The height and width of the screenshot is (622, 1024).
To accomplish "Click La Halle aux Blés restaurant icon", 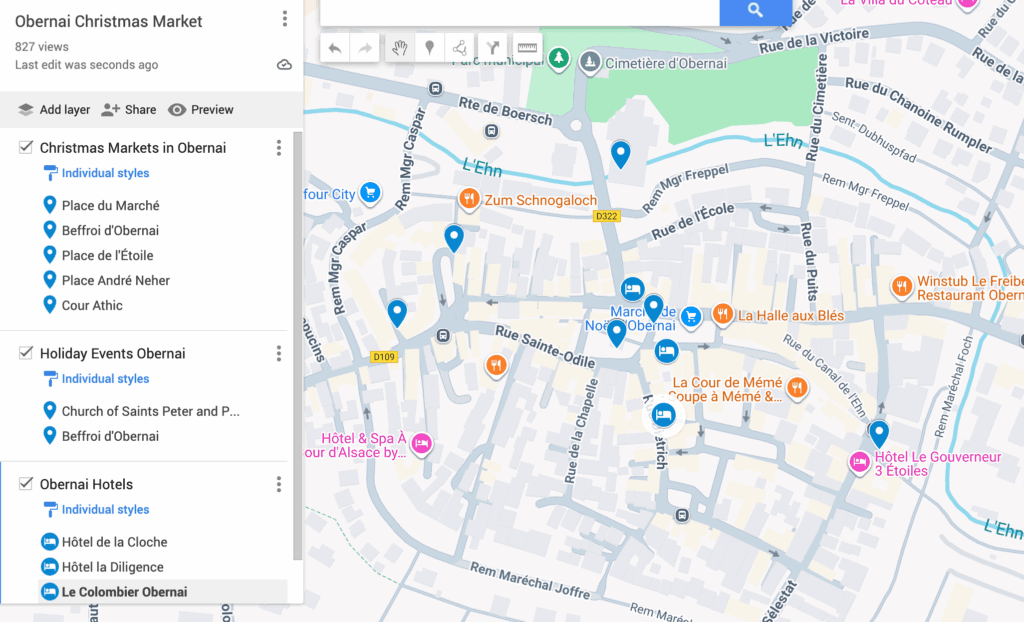I will pyautogui.click(x=722, y=314).
